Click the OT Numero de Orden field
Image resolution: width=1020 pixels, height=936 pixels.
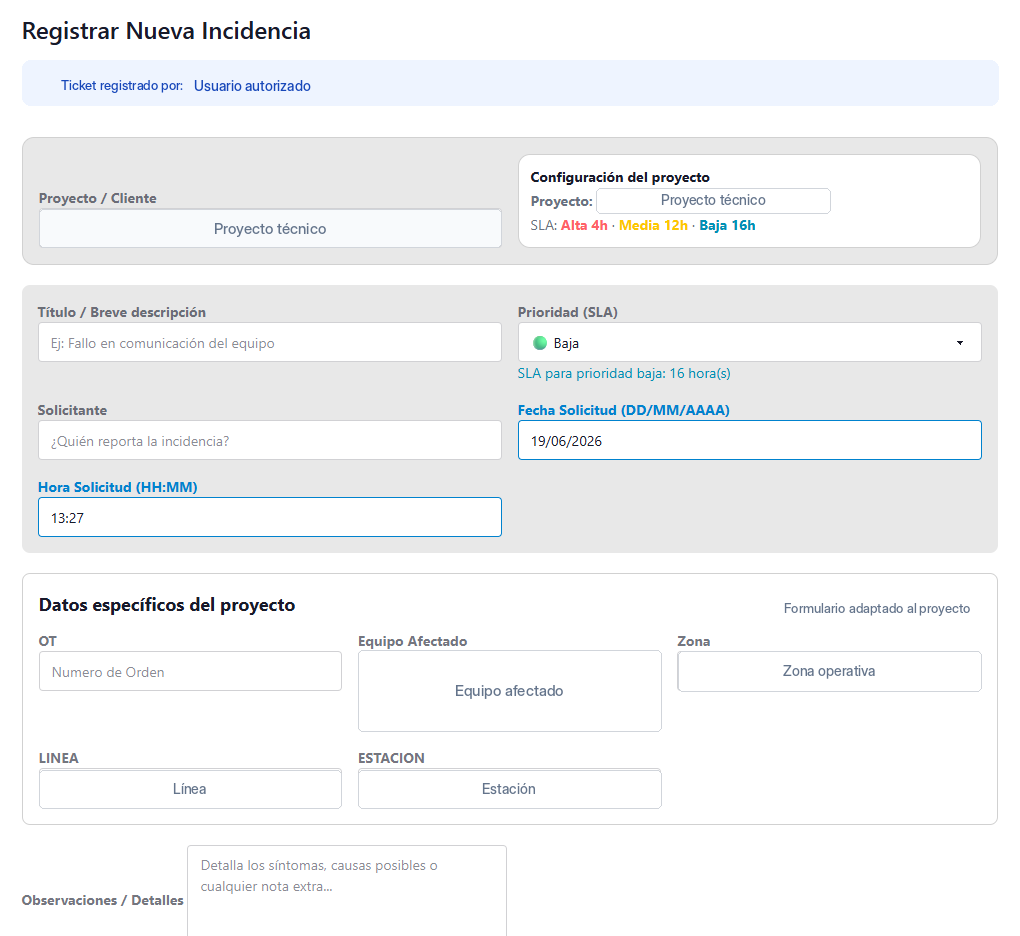[190, 671]
